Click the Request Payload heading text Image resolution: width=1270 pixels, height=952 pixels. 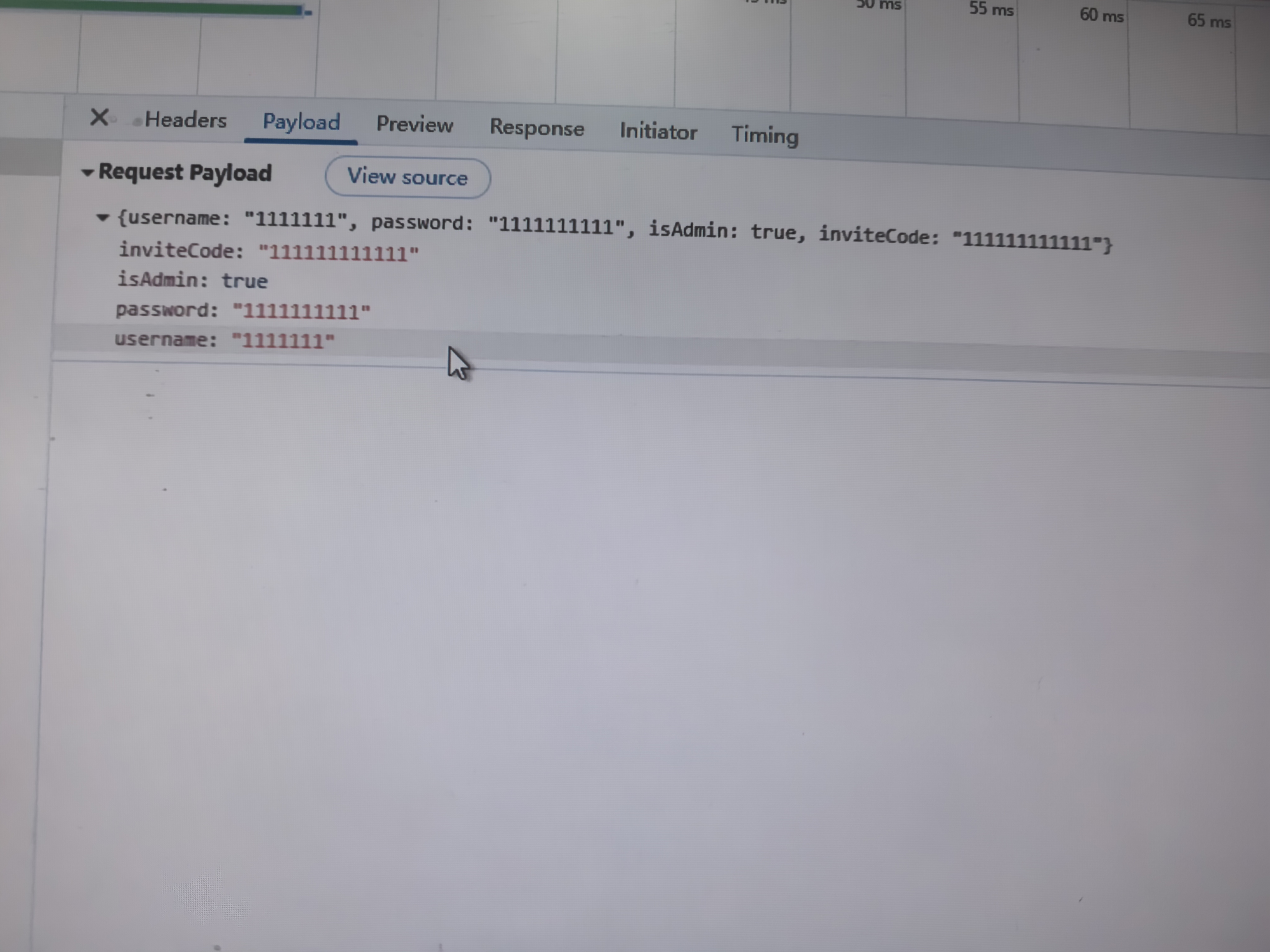point(185,173)
